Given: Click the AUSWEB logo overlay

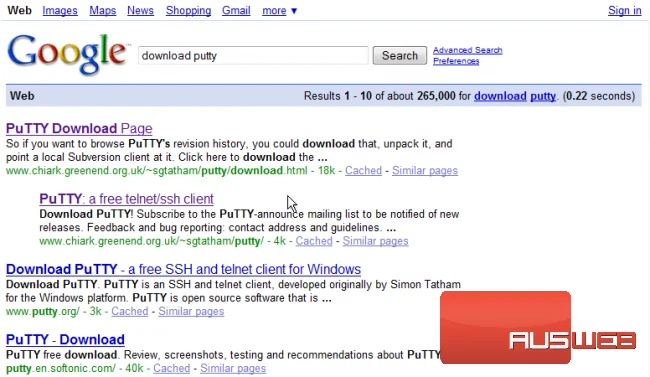Looking at the screenshot, I should click(538, 328).
